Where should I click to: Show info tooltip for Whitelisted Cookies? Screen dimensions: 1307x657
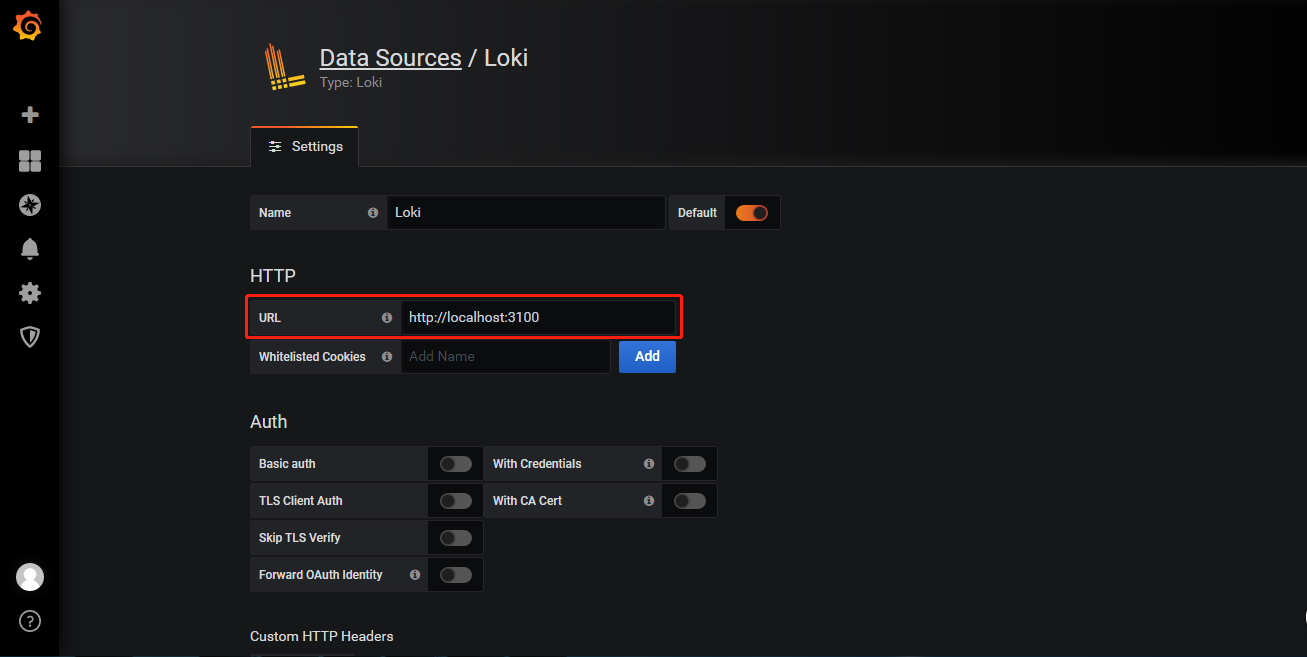point(387,357)
